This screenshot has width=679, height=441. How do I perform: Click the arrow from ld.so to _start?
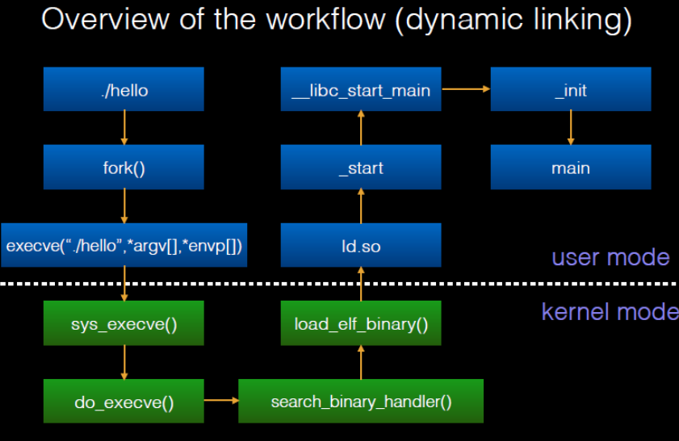click(361, 206)
